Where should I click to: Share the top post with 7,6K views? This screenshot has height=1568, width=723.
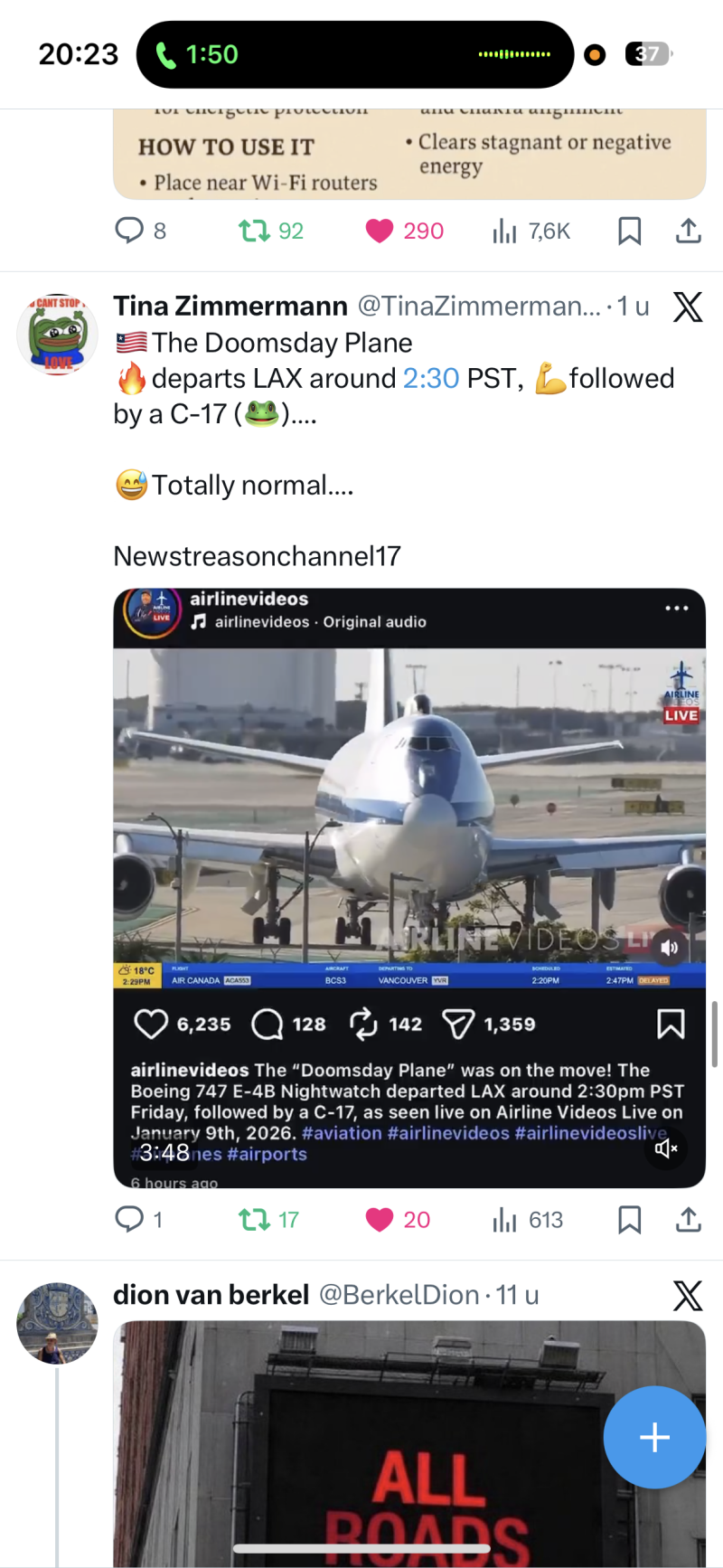click(x=689, y=231)
